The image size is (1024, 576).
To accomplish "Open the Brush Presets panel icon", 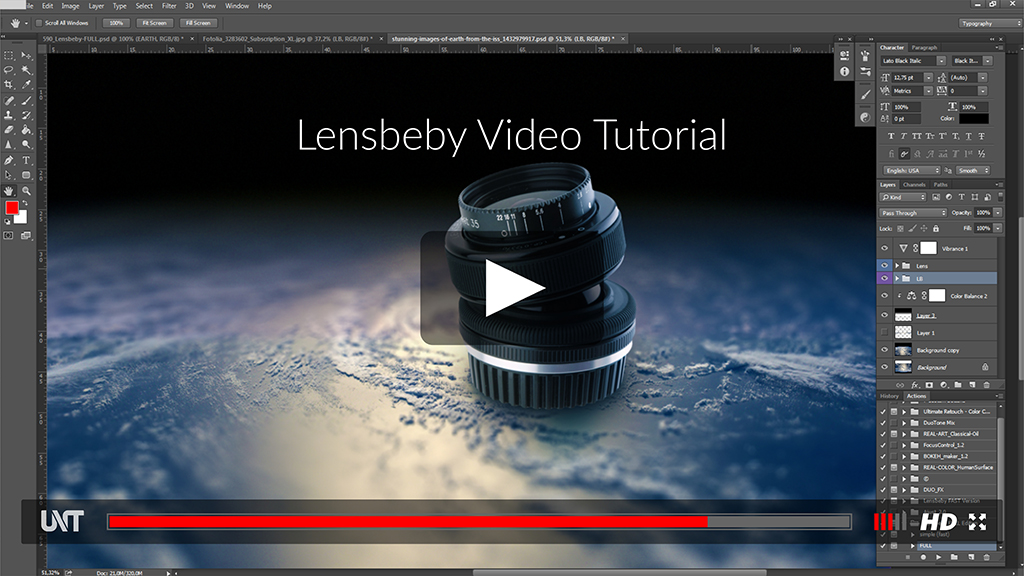I will click(x=865, y=72).
